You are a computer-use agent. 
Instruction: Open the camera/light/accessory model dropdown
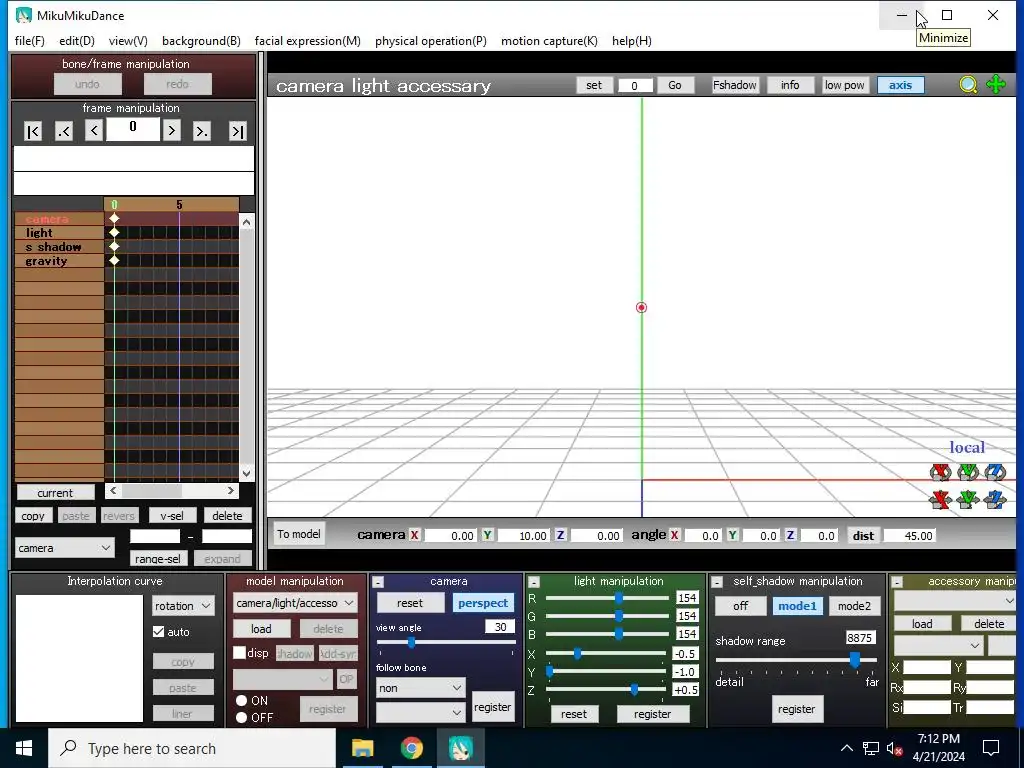[295, 603]
